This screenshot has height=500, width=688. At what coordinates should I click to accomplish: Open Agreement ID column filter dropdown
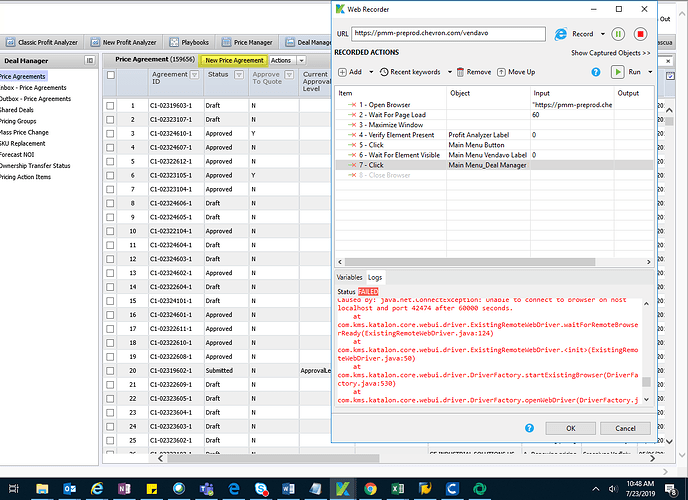click(194, 75)
